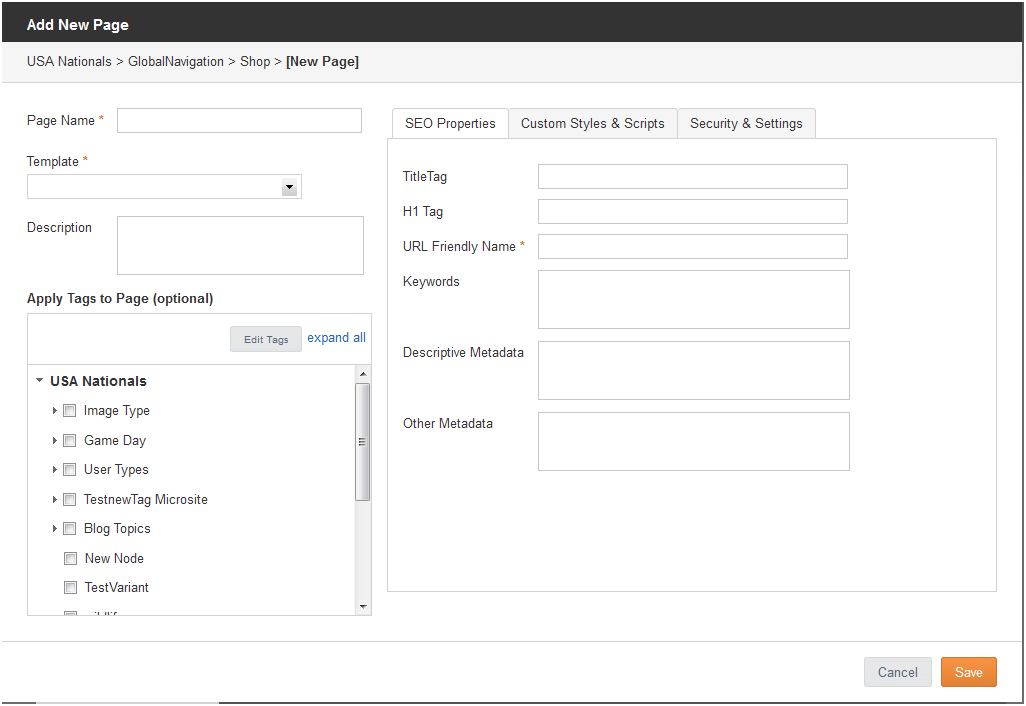Focus the H1 Tag input field
Image resolution: width=1026 pixels, height=706 pixels.
[x=693, y=211]
